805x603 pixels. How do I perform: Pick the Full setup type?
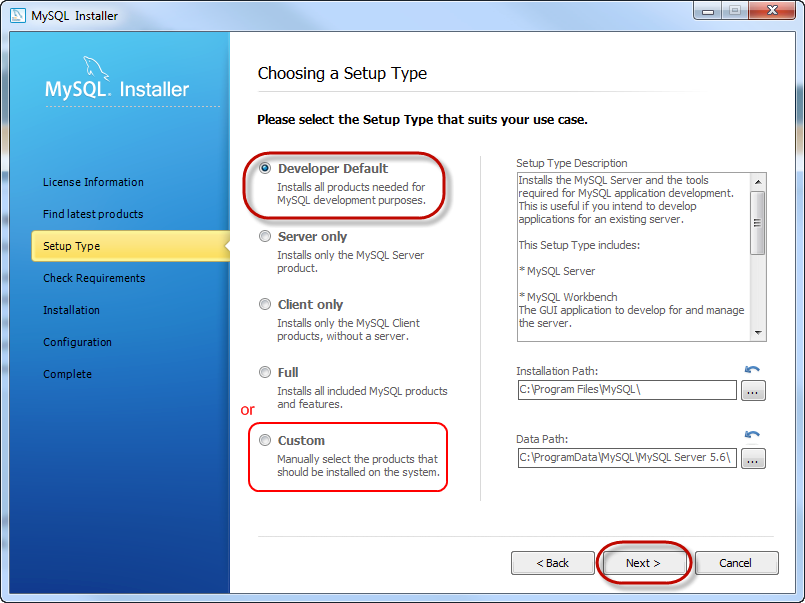coord(265,373)
